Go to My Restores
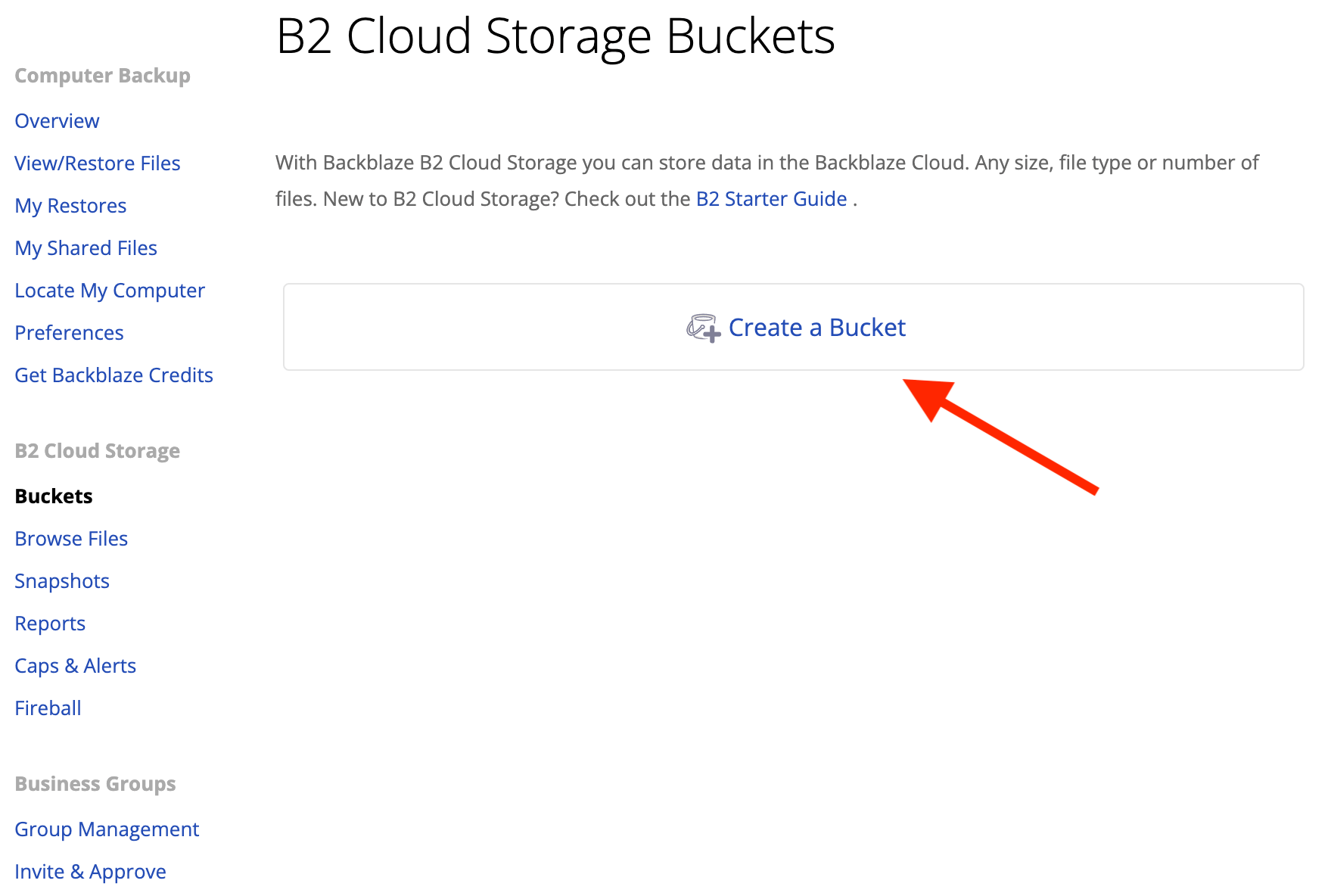 (x=70, y=205)
